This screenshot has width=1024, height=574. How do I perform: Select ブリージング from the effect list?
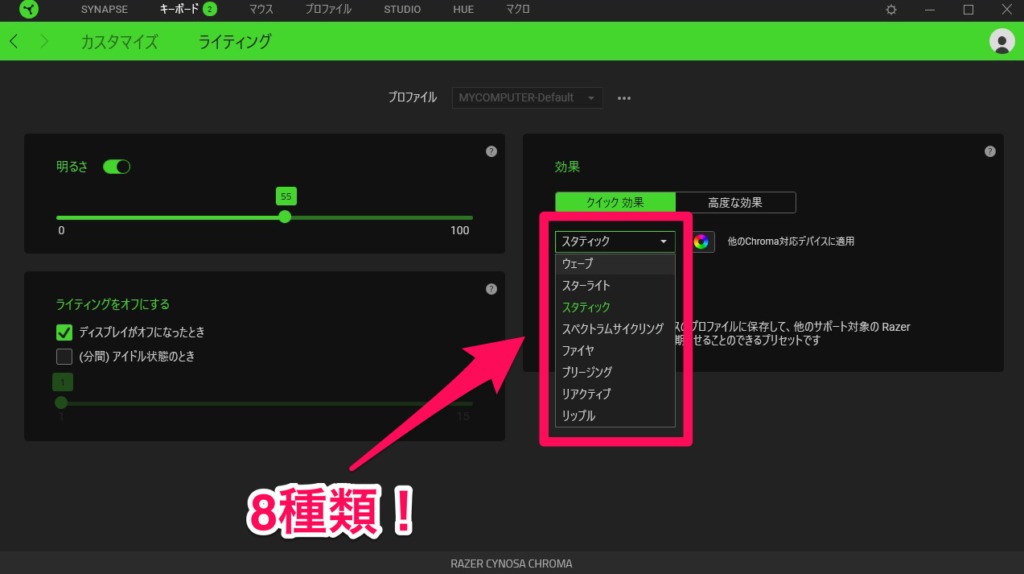coord(615,372)
